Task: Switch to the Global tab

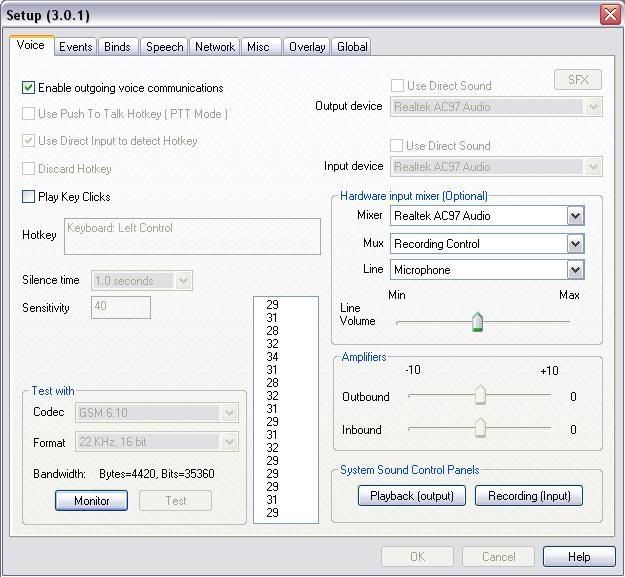Action: coord(352,47)
